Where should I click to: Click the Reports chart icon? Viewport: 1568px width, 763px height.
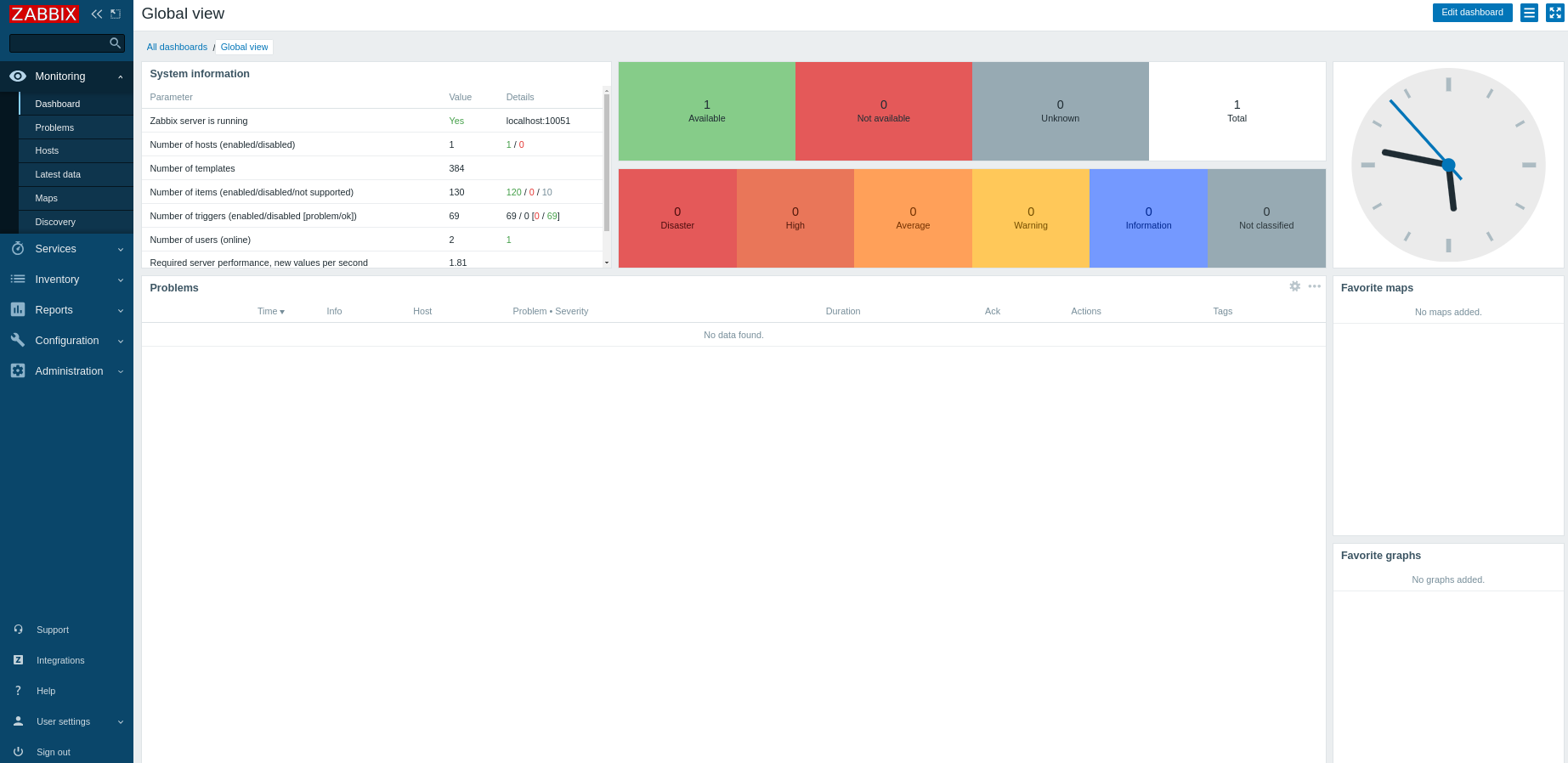click(x=18, y=309)
